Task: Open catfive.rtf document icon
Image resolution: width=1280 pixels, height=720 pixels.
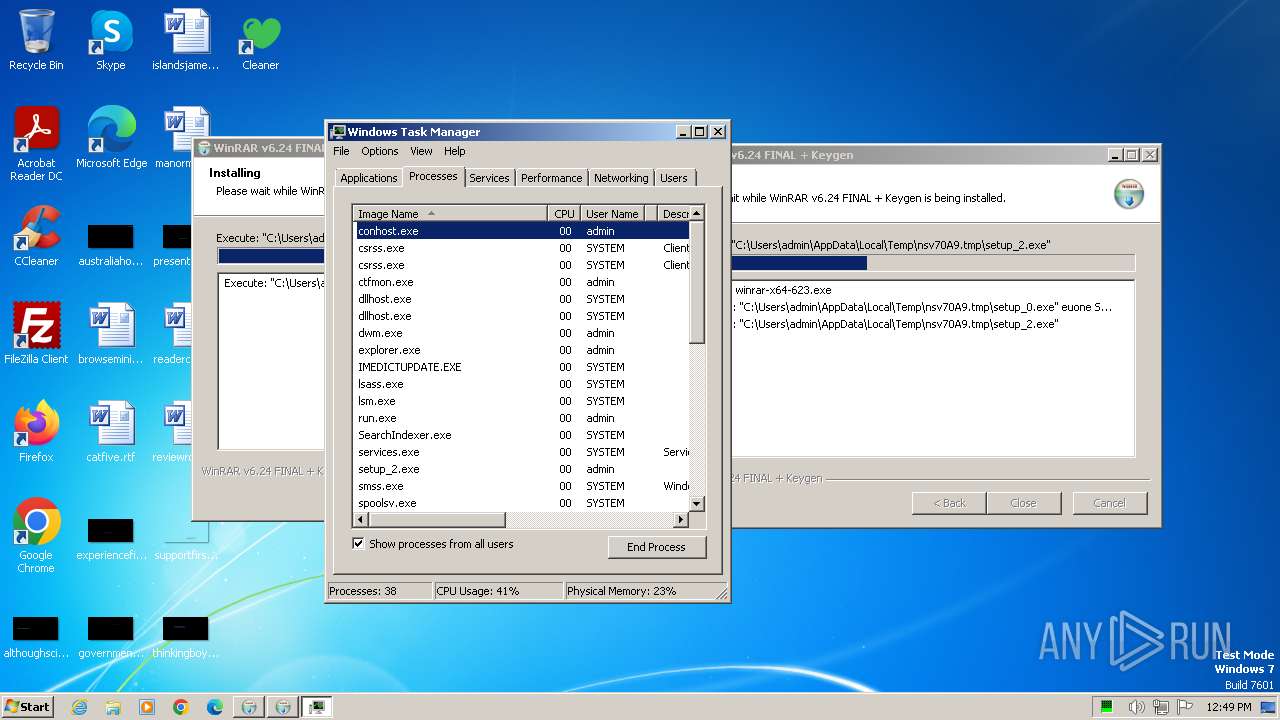Action: pyautogui.click(x=110, y=432)
